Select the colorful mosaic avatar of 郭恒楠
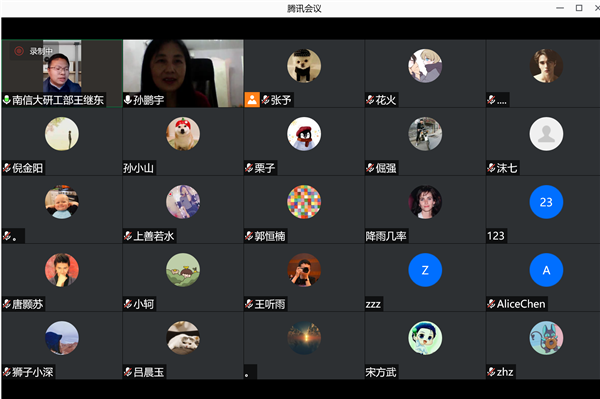 [304, 202]
